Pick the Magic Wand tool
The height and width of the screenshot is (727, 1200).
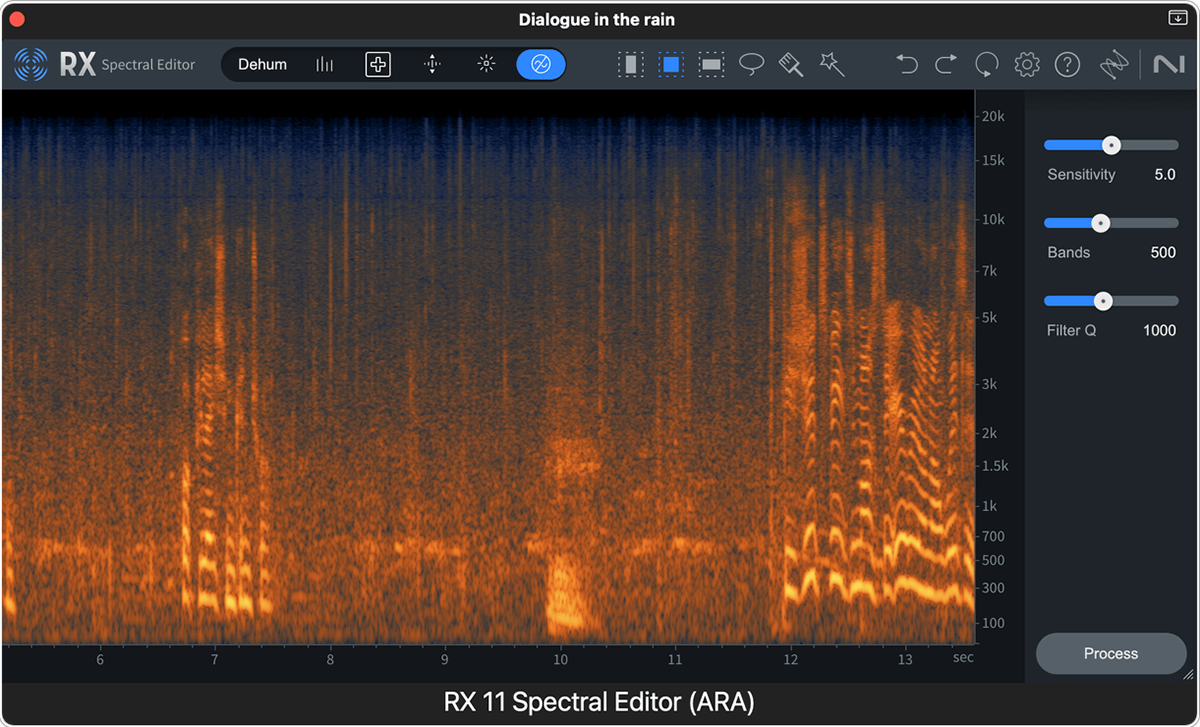(x=832, y=65)
